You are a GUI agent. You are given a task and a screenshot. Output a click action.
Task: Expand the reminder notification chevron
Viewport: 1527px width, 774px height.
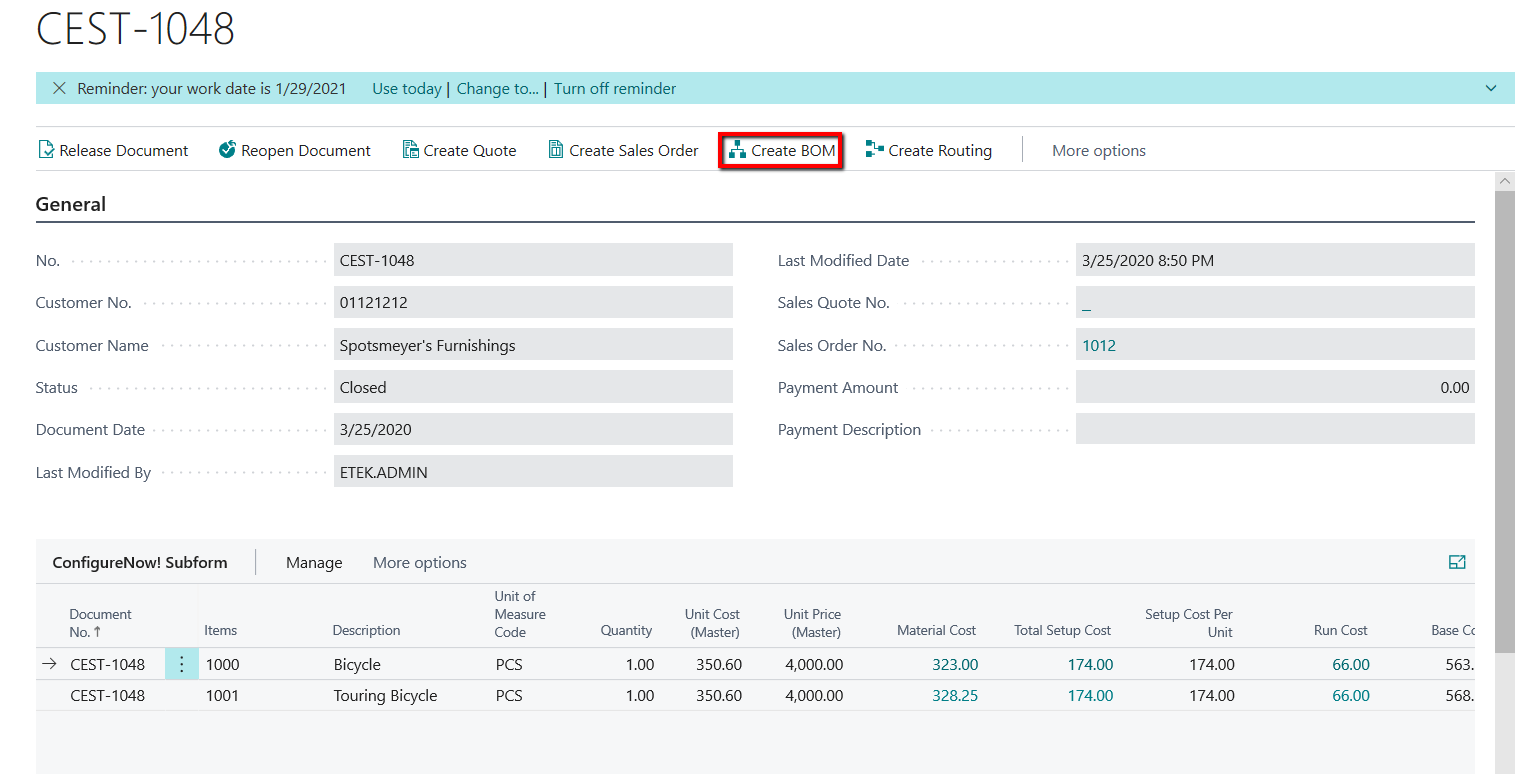1491,88
